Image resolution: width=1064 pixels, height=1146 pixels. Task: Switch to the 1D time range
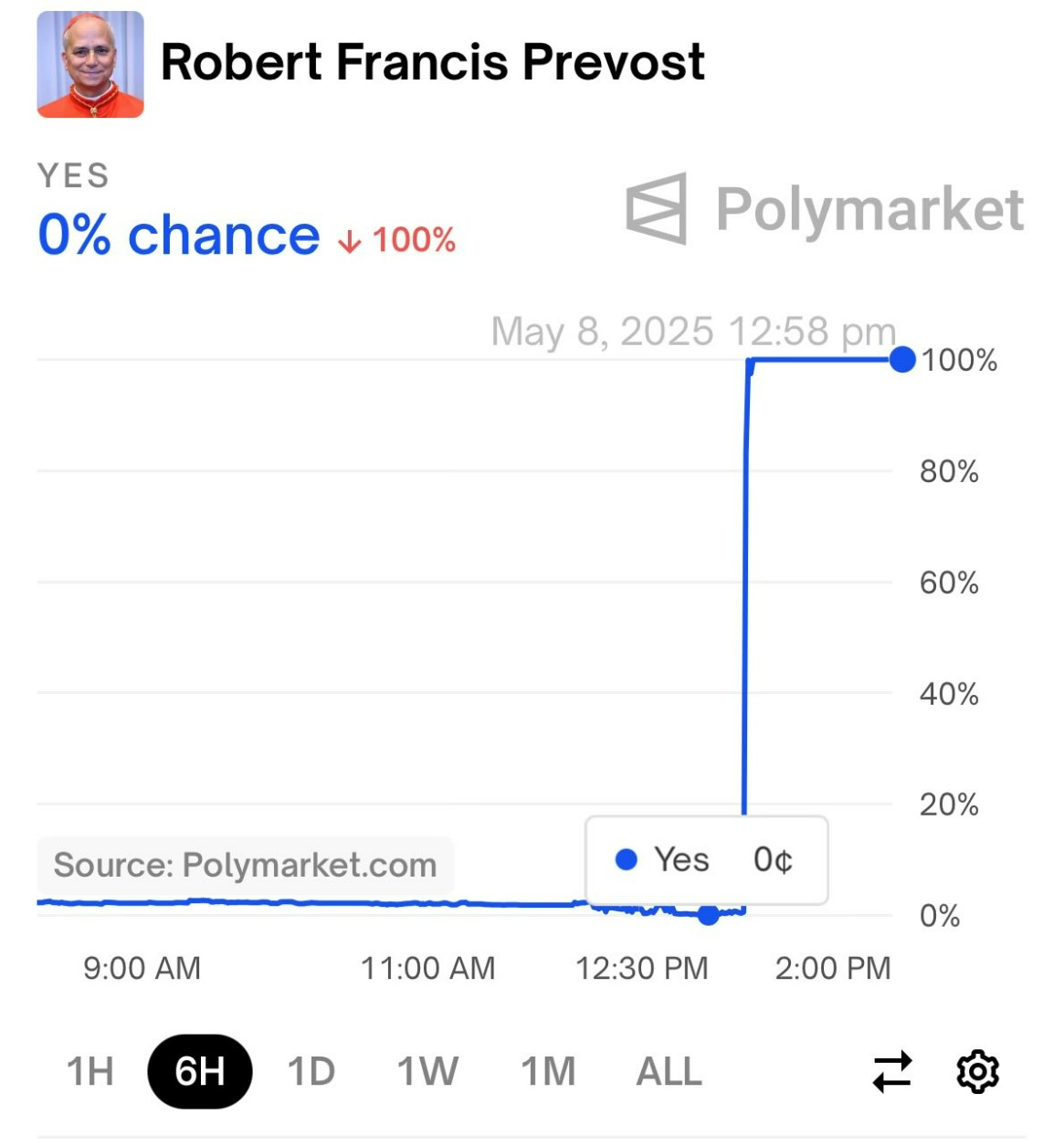click(x=311, y=1071)
